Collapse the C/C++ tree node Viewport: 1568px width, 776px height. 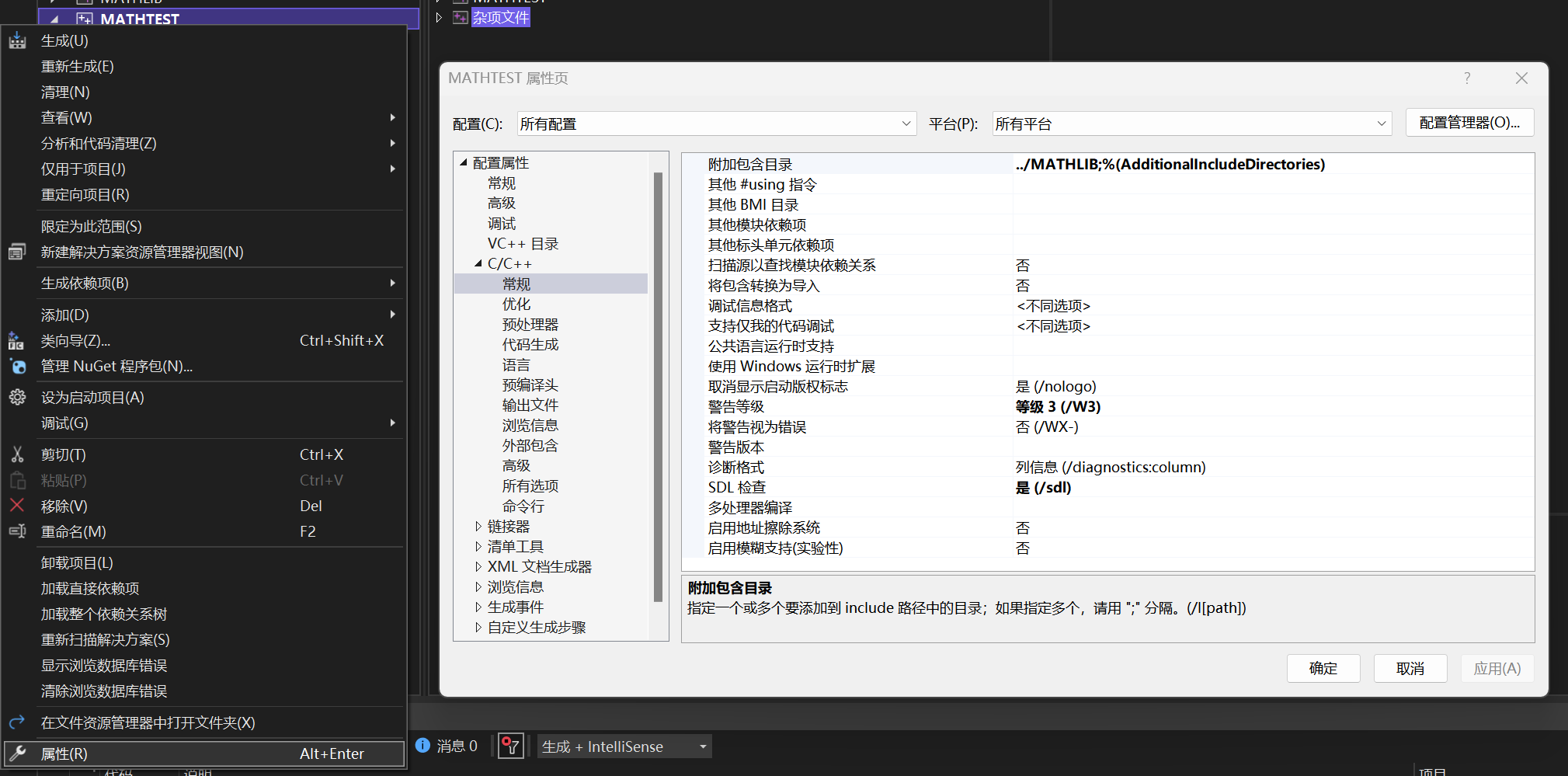click(x=478, y=263)
